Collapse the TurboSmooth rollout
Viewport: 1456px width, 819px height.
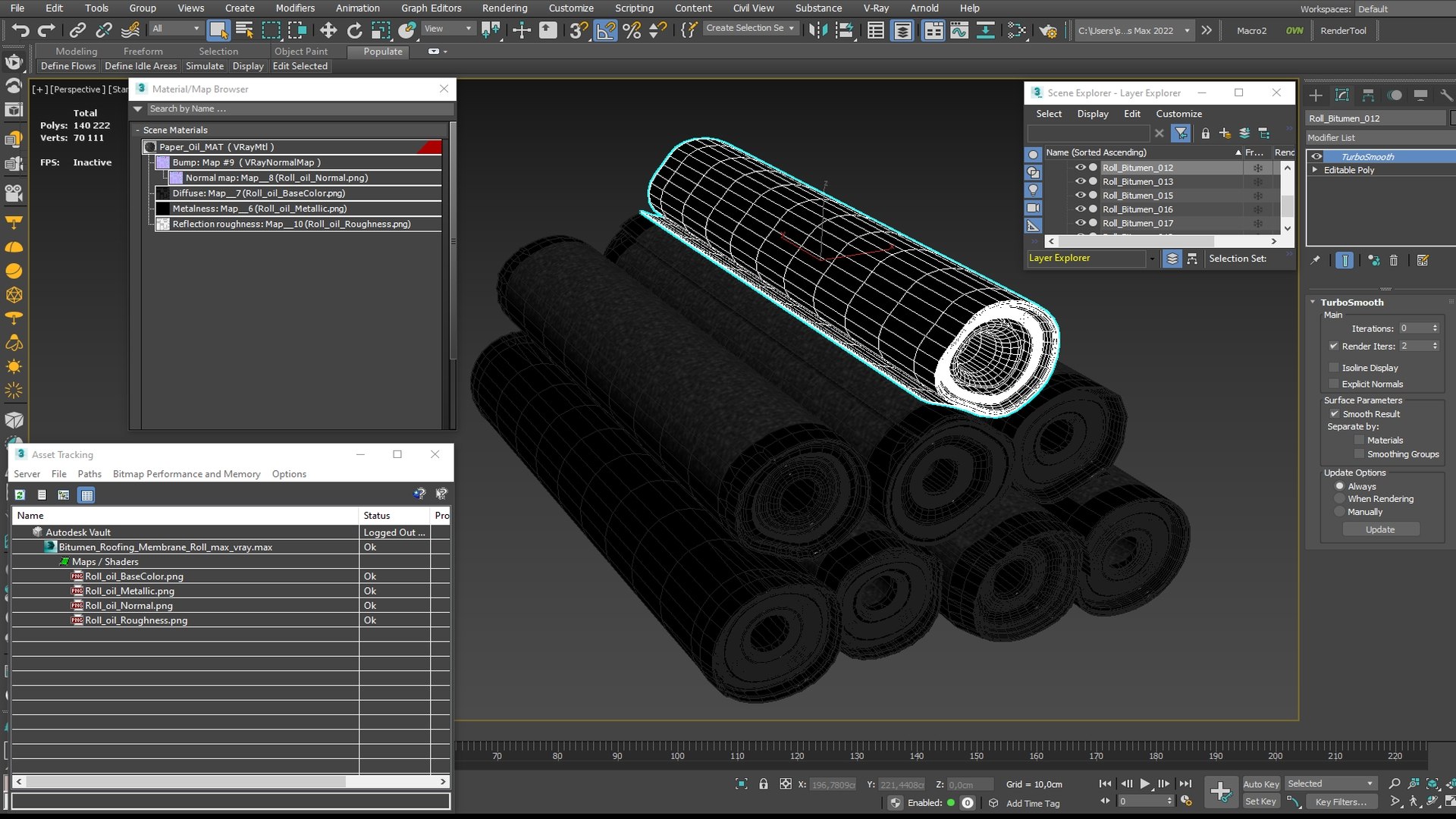[1313, 302]
